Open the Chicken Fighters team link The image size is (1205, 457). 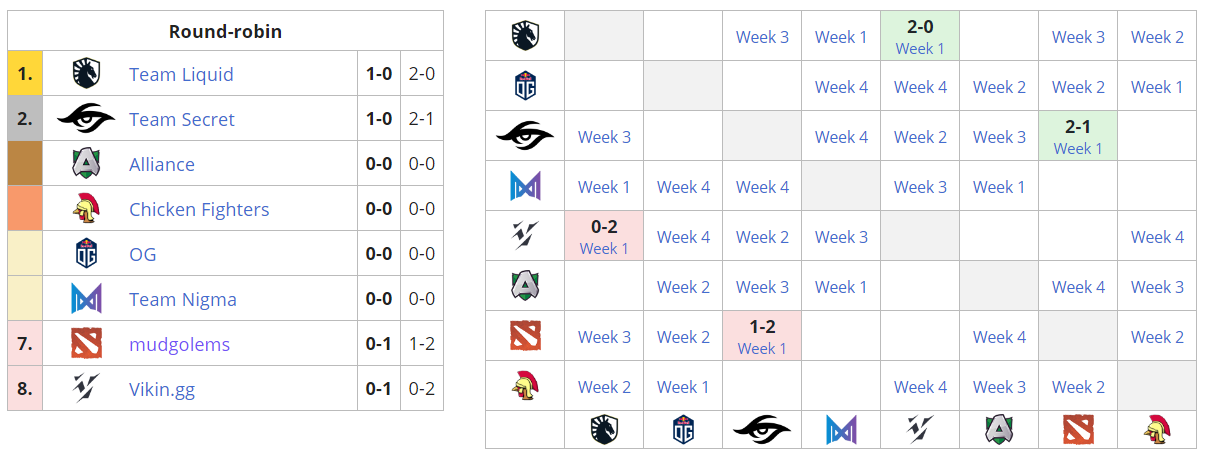[199, 209]
